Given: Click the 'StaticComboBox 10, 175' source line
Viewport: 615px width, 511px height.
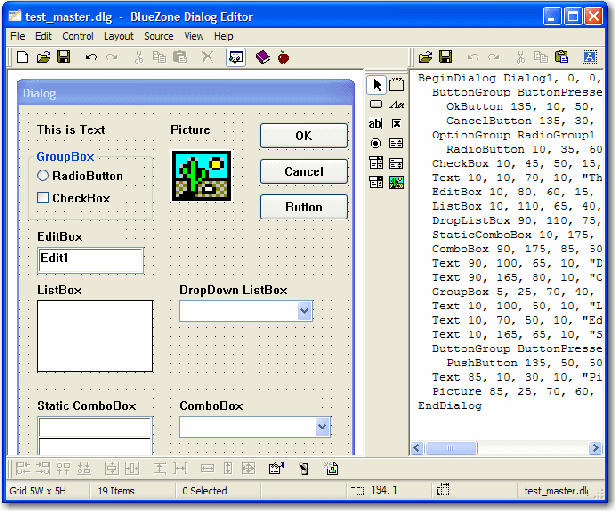Looking at the screenshot, I should click(x=512, y=235).
